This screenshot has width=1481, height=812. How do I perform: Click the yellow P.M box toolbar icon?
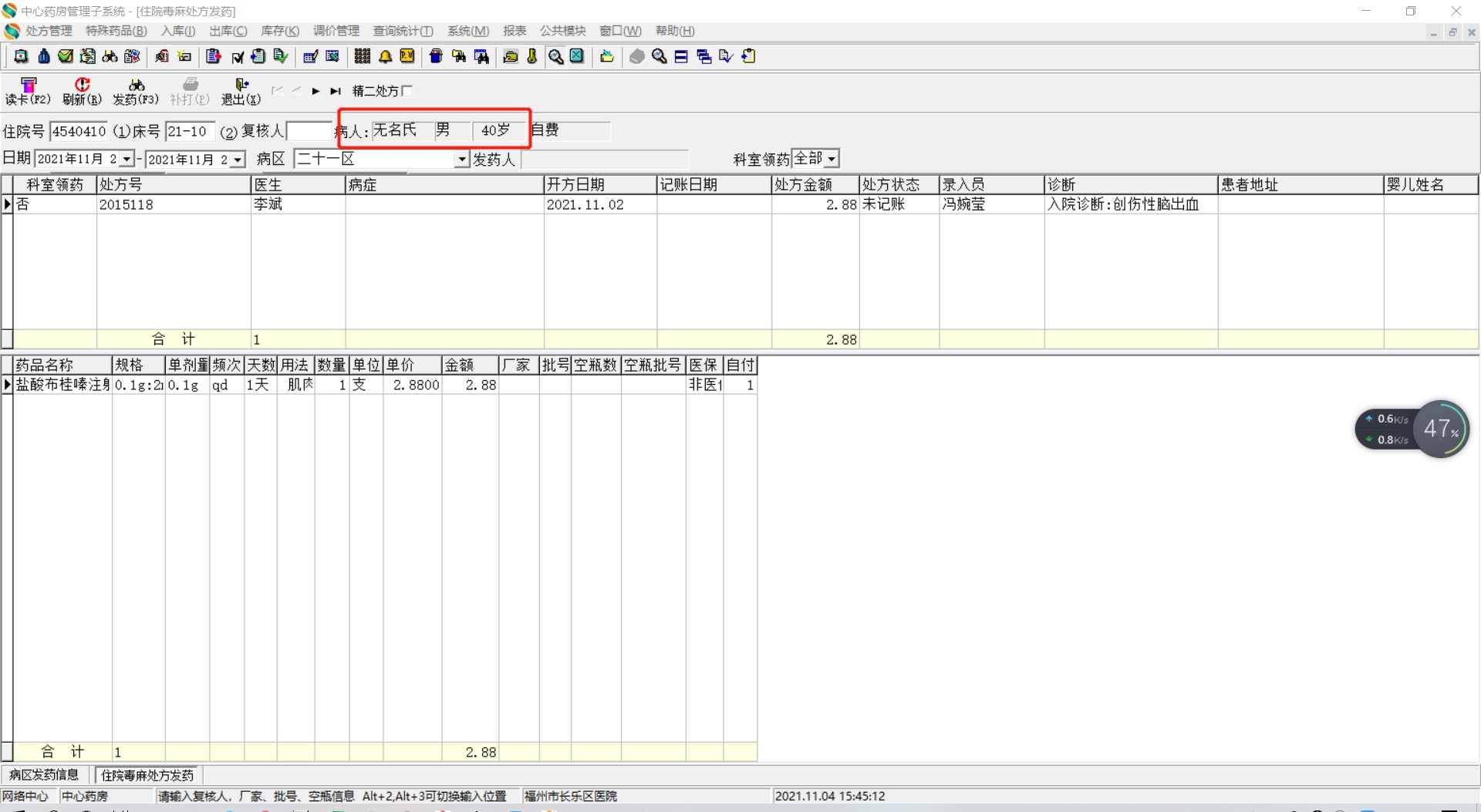tap(407, 56)
